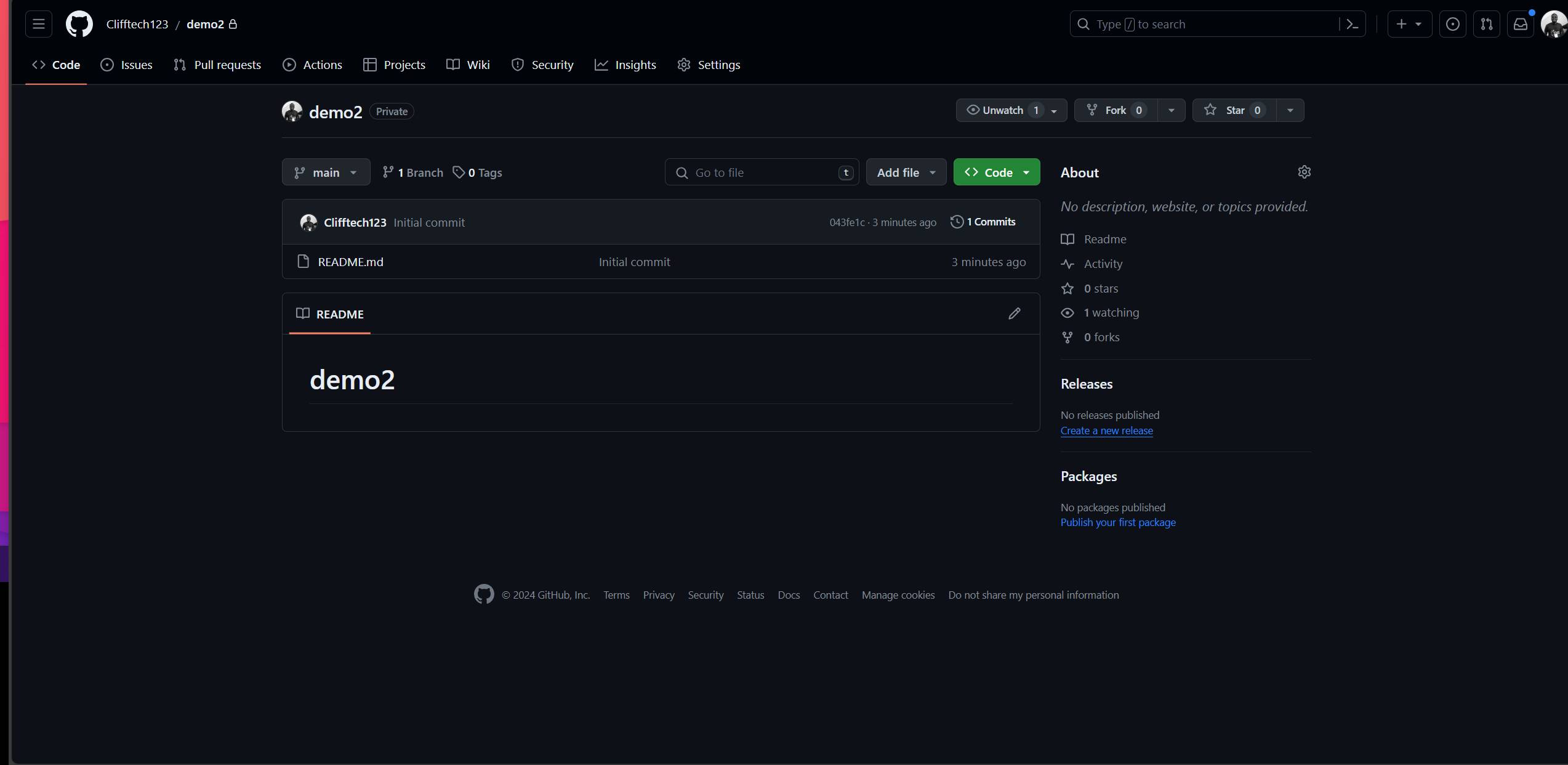The width and height of the screenshot is (1568, 765).
Task: Expand the Star lists caret
Action: coord(1290,110)
